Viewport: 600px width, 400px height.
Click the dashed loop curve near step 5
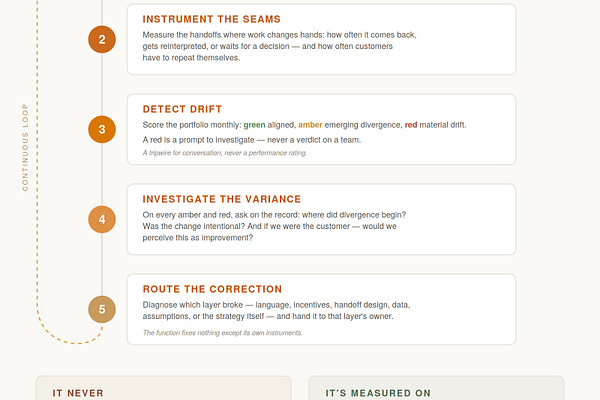[69, 335]
